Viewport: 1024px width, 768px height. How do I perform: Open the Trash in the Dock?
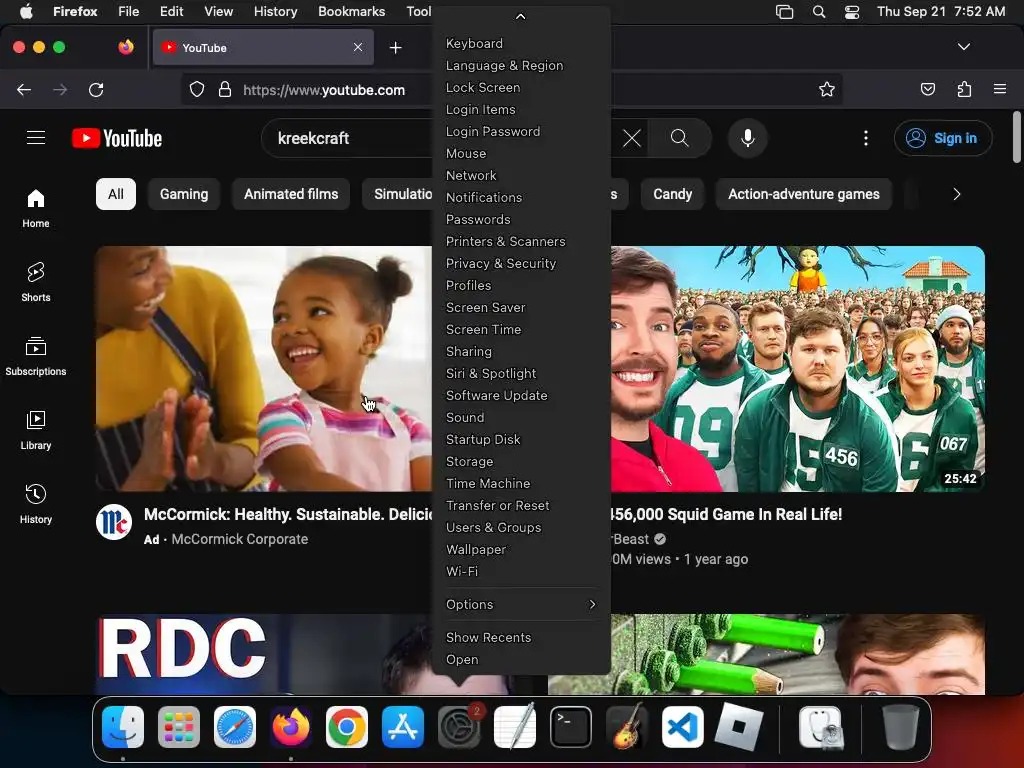900,727
